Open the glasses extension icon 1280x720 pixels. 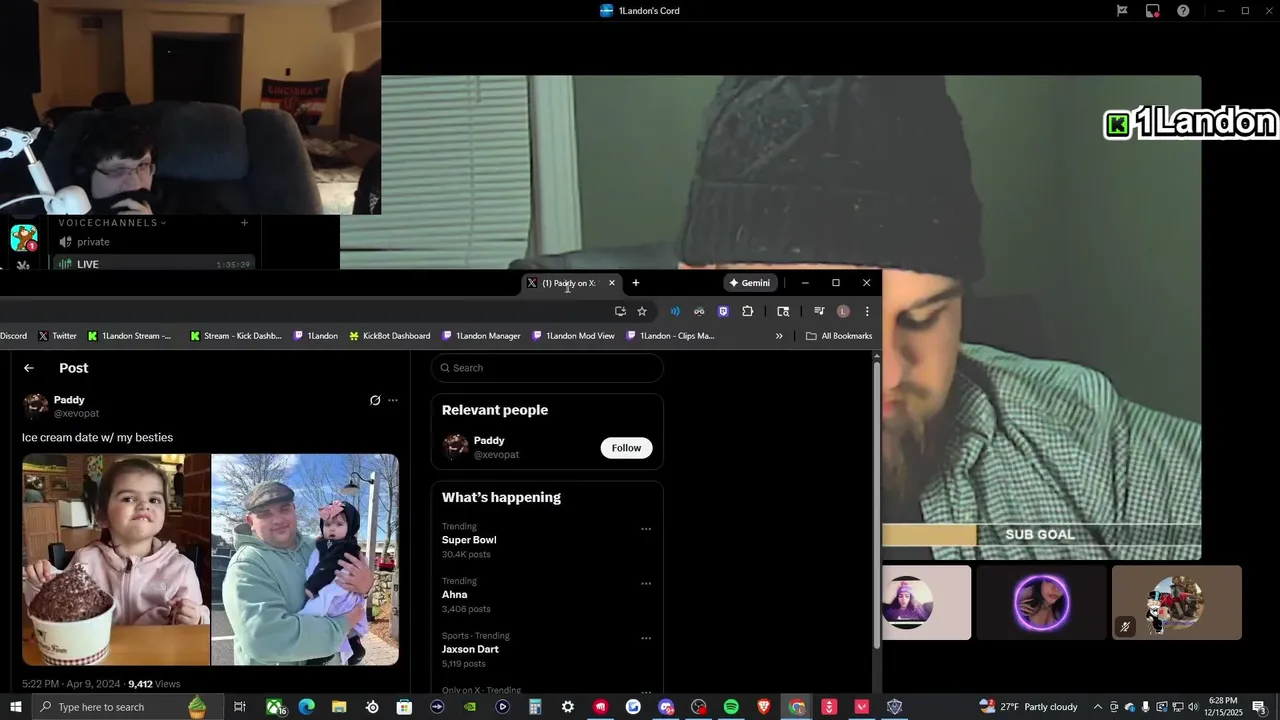pyautogui.click(x=699, y=311)
